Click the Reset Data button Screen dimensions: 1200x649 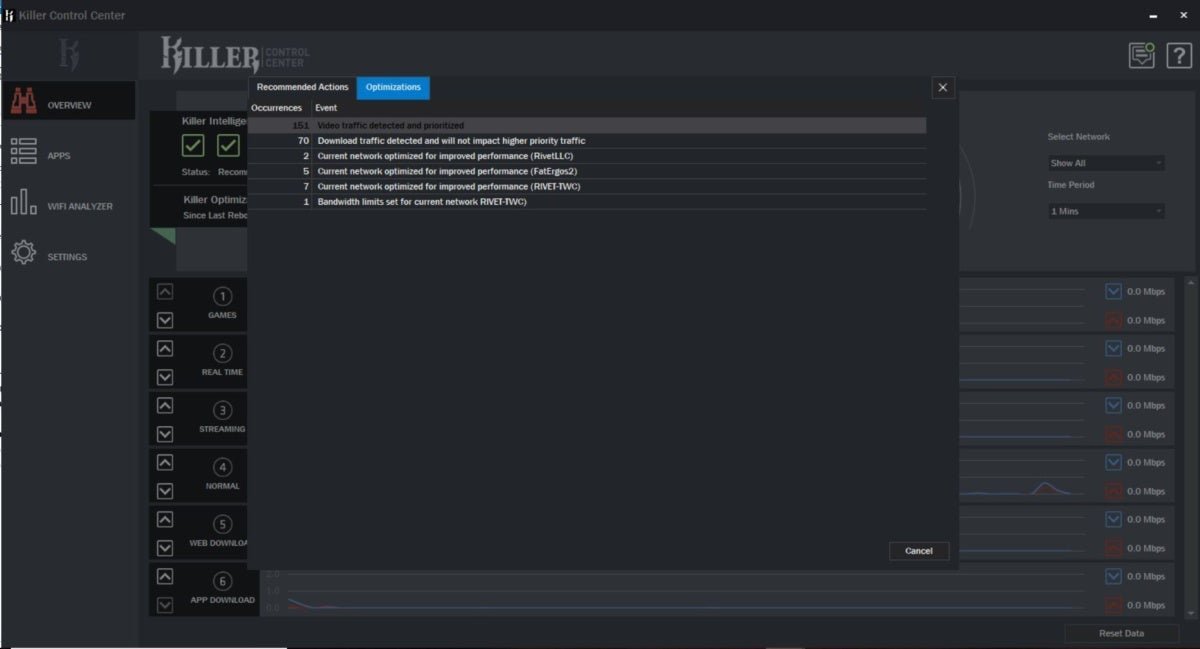(1121, 633)
